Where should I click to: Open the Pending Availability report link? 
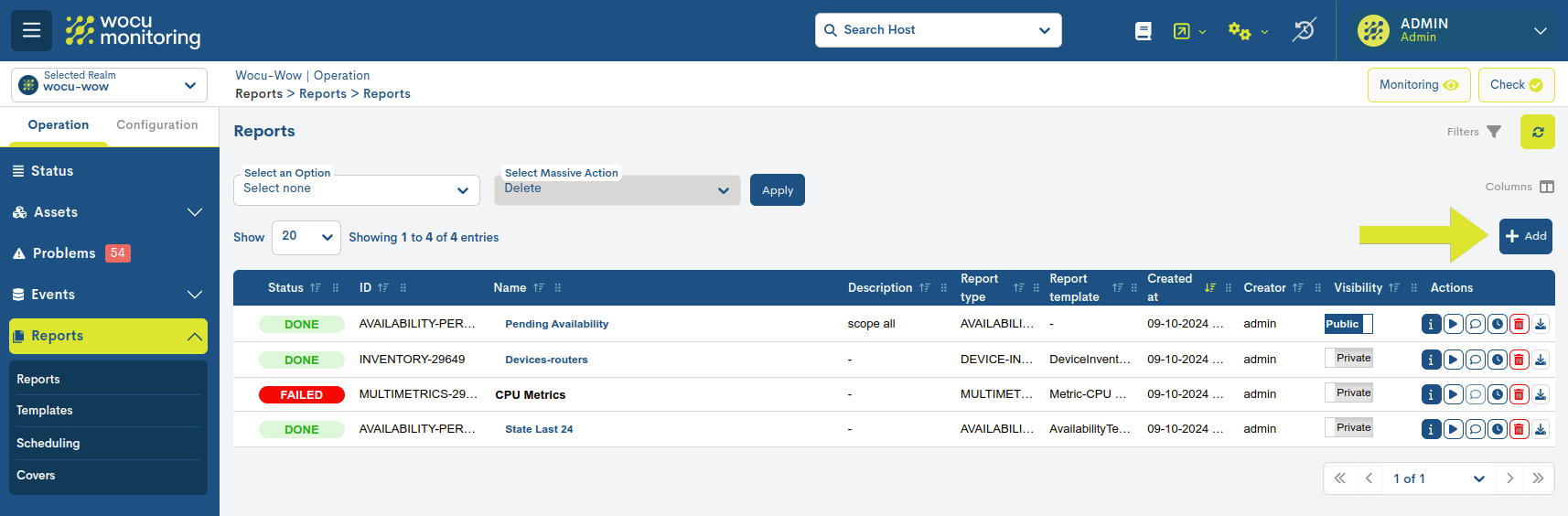click(556, 324)
